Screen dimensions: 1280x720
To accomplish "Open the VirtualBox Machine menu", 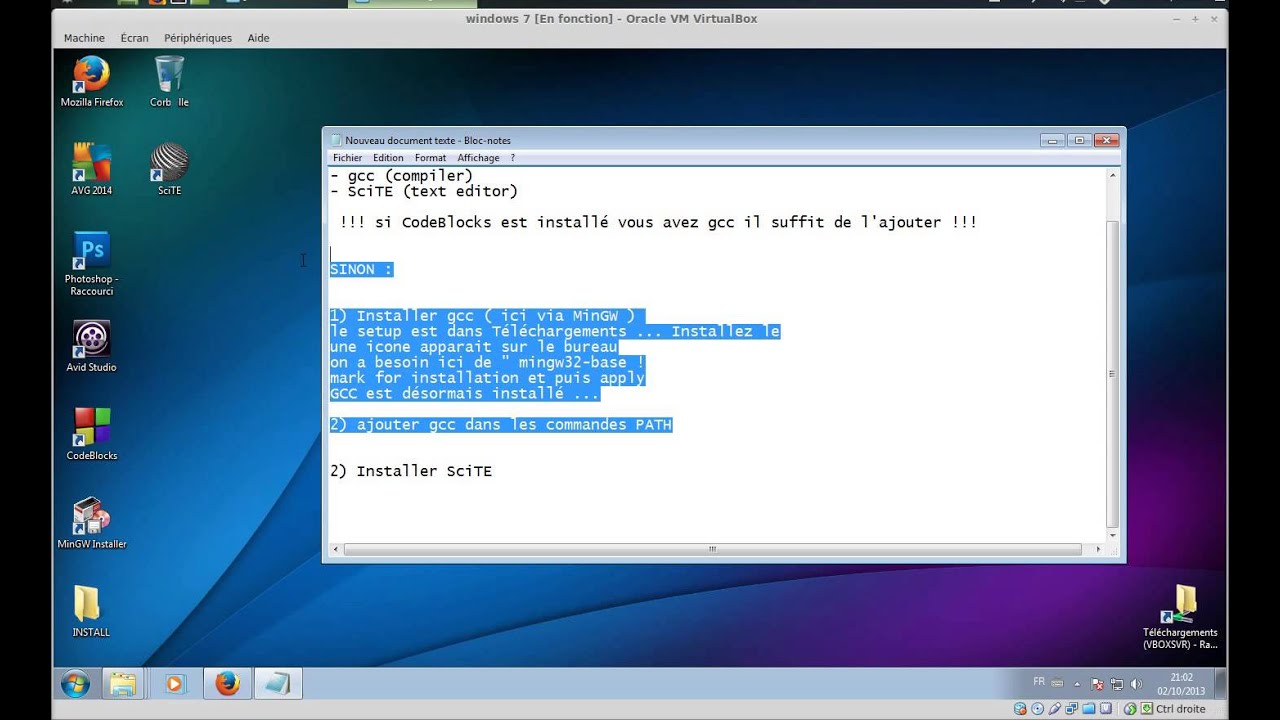I will point(84,38).
